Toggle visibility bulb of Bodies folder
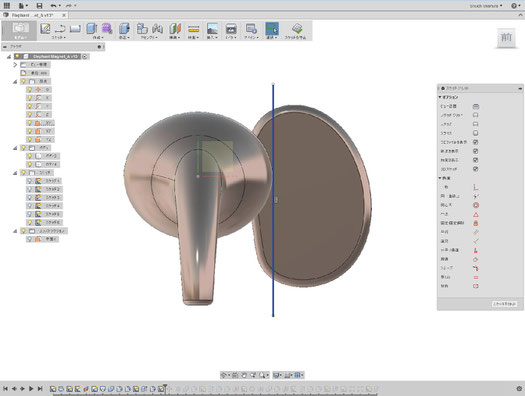Screen dimensions: 525x396 point(23,148)
